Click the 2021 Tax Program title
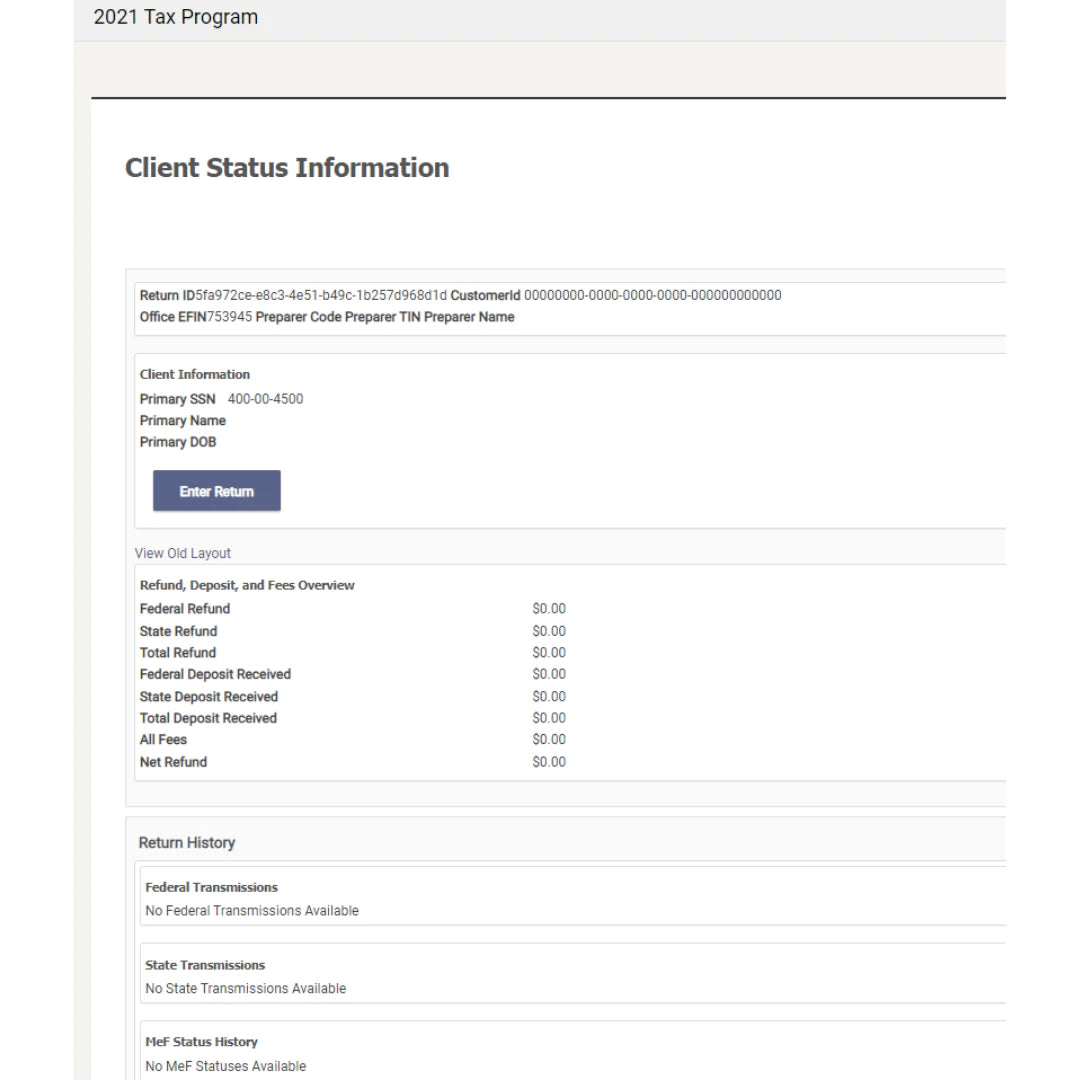1080x1080 pixels. pos(175,17)
